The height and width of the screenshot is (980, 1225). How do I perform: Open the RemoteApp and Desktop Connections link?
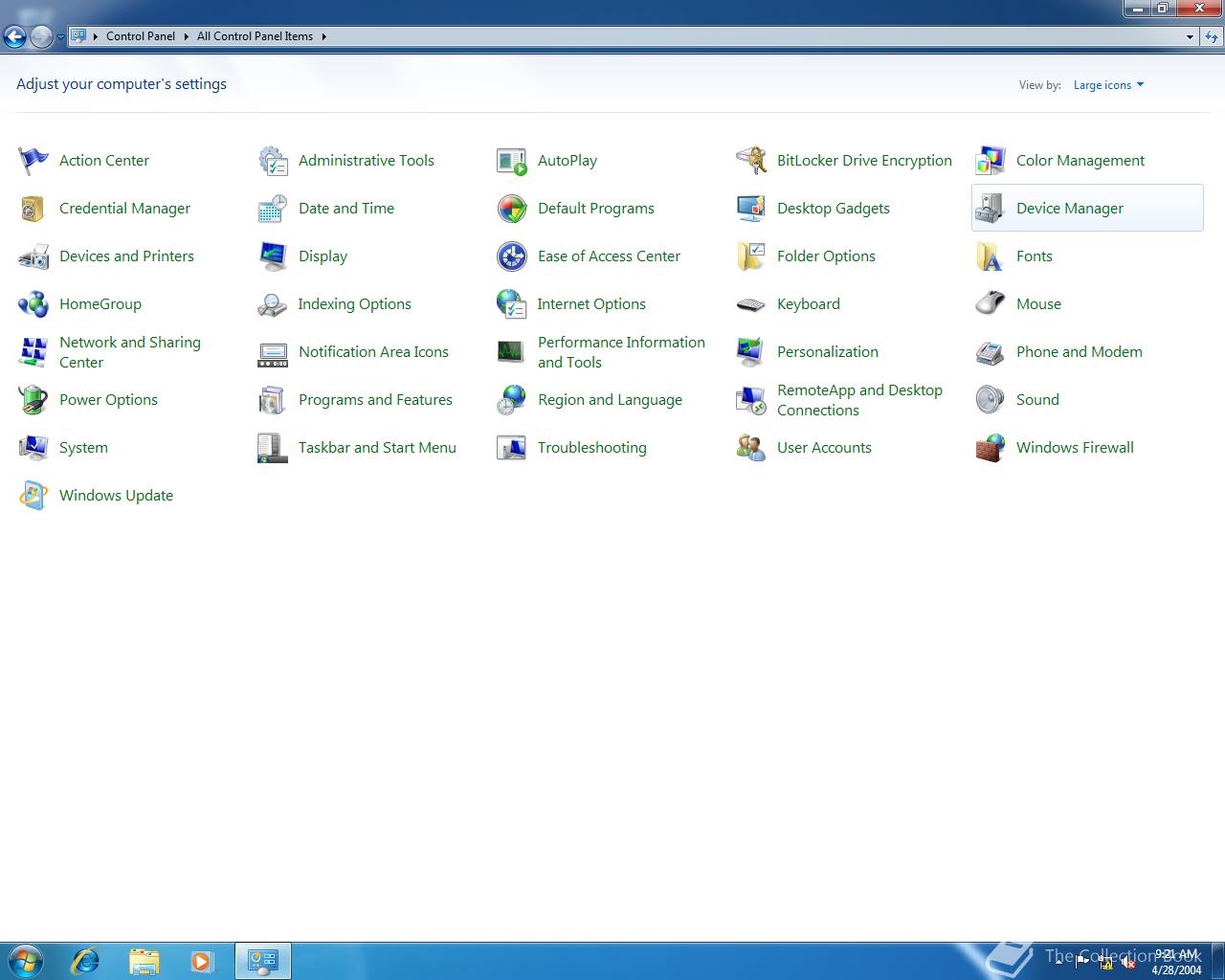859,400
